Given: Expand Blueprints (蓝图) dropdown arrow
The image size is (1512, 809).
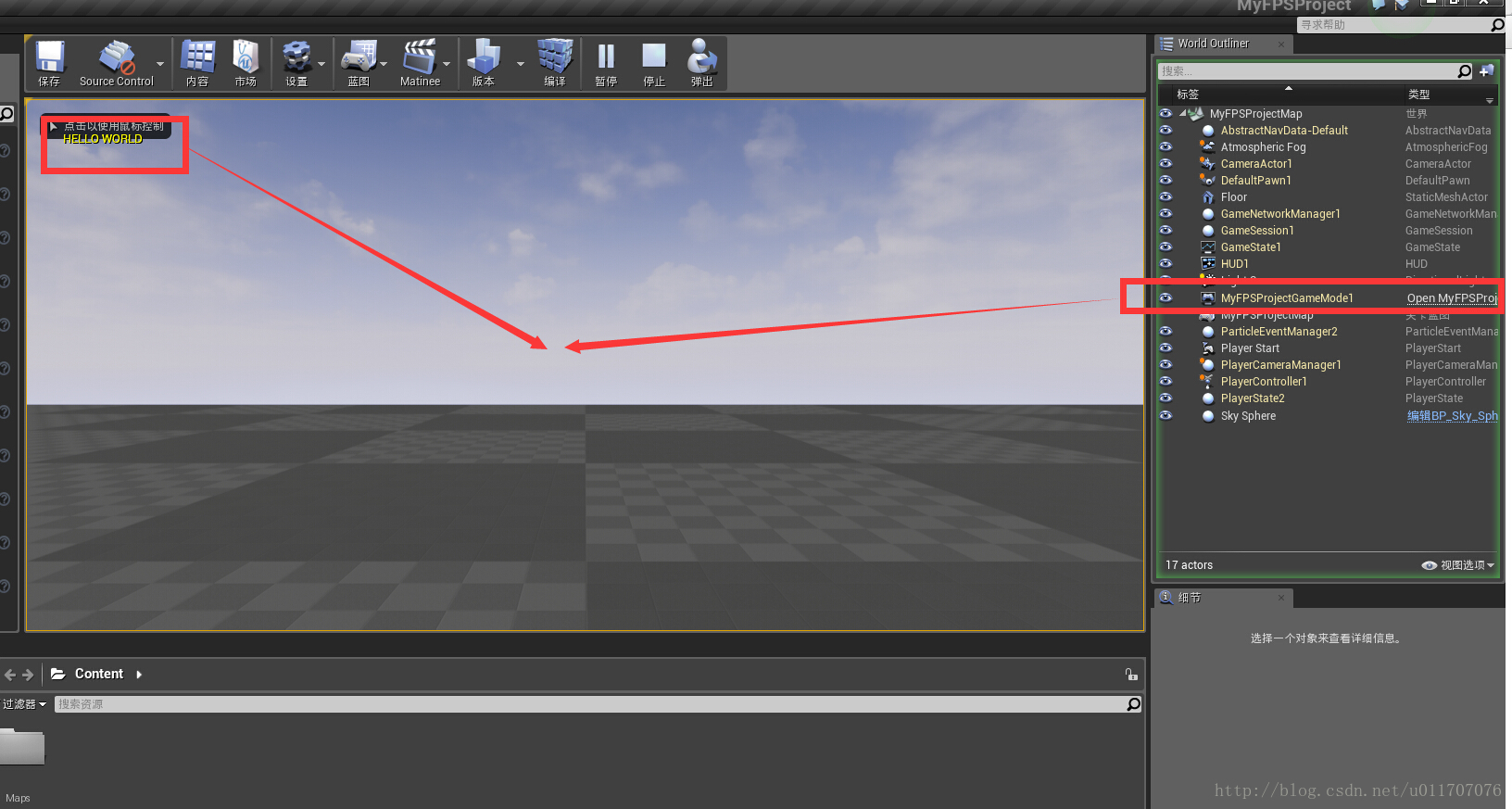Looking at the screenshot, I should tap(384, 64).
